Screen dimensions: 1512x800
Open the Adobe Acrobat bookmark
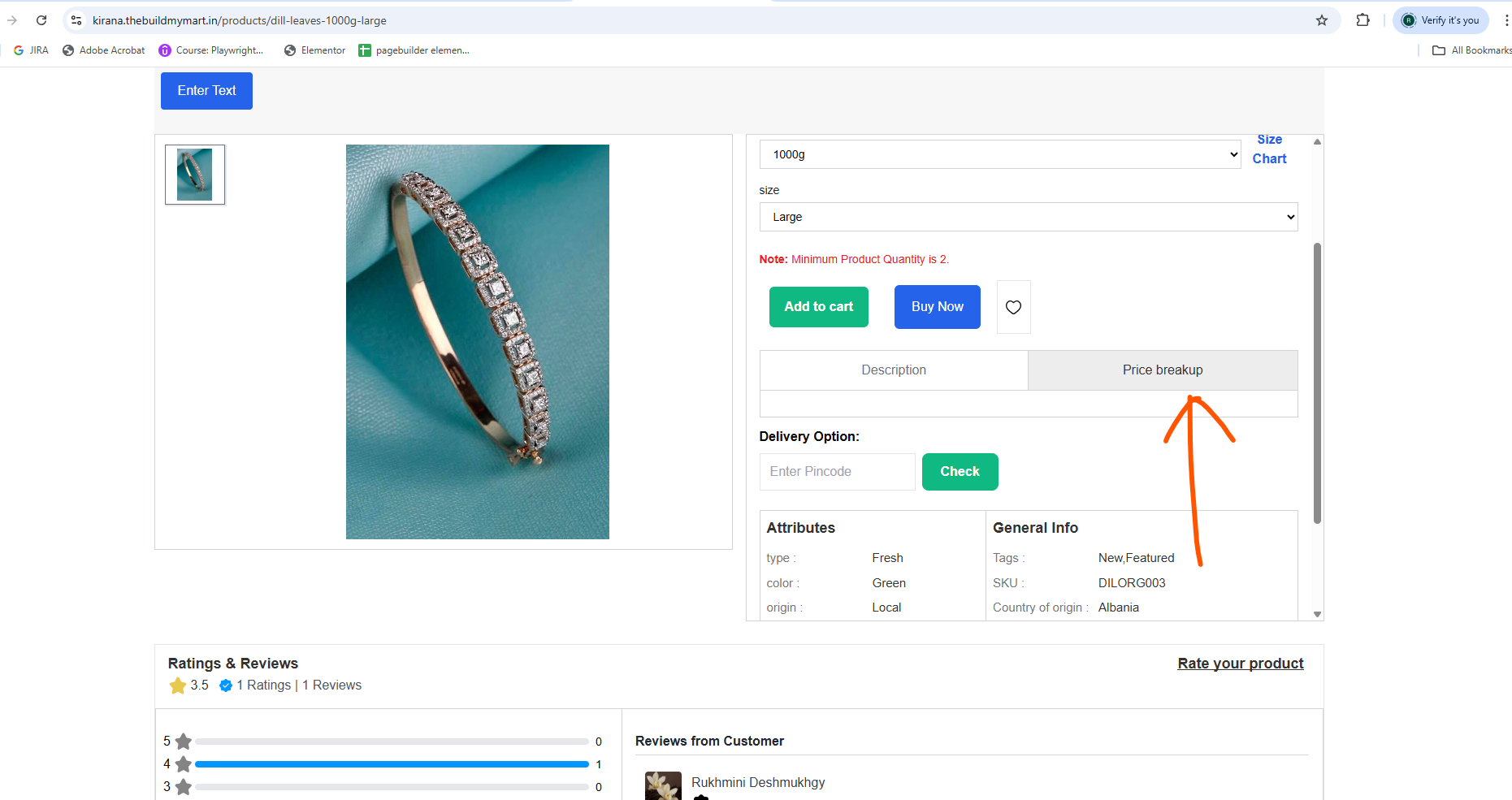[104, 50]
